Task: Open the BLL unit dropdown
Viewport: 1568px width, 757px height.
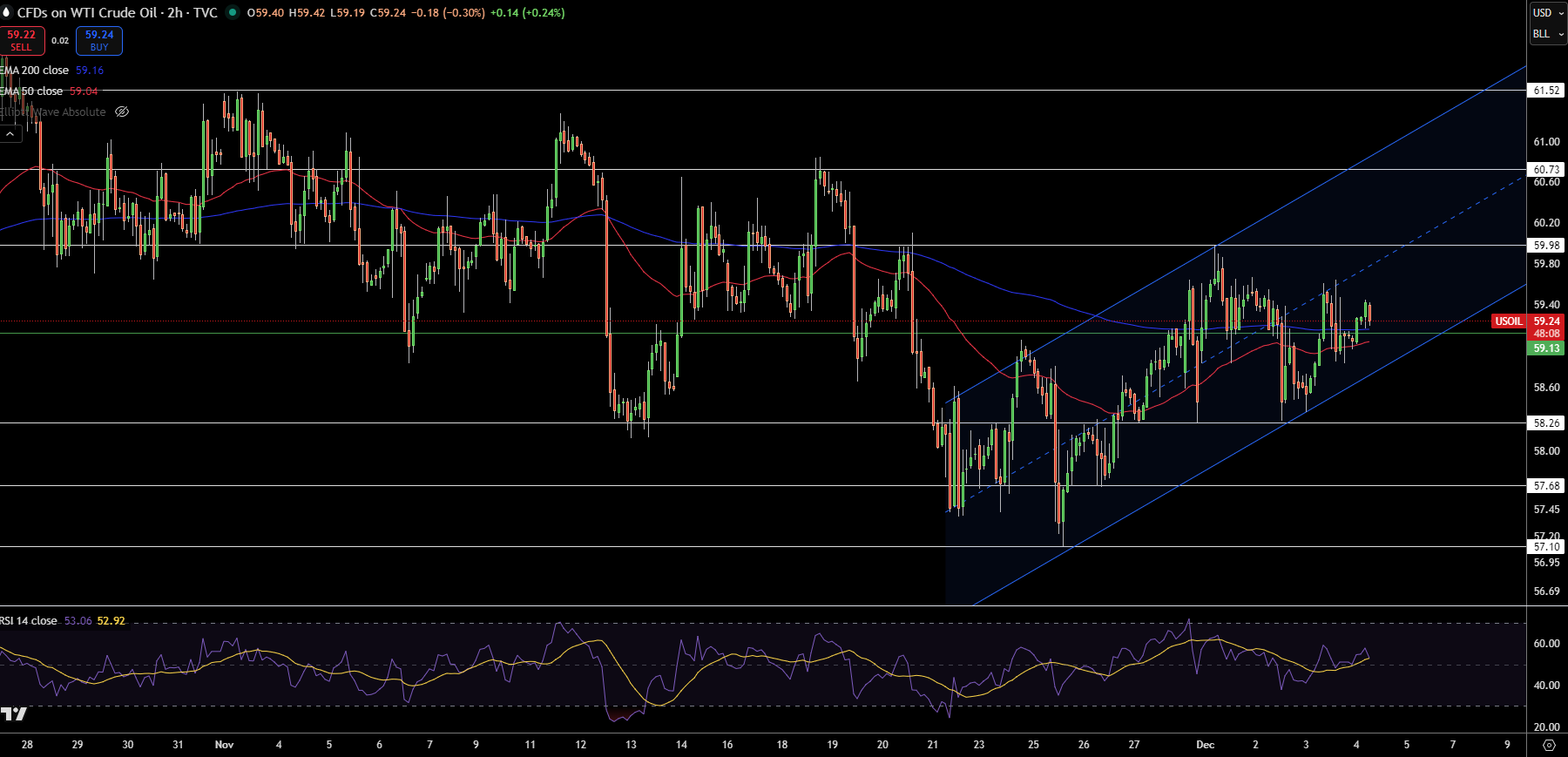Action: pos(1548,34)
